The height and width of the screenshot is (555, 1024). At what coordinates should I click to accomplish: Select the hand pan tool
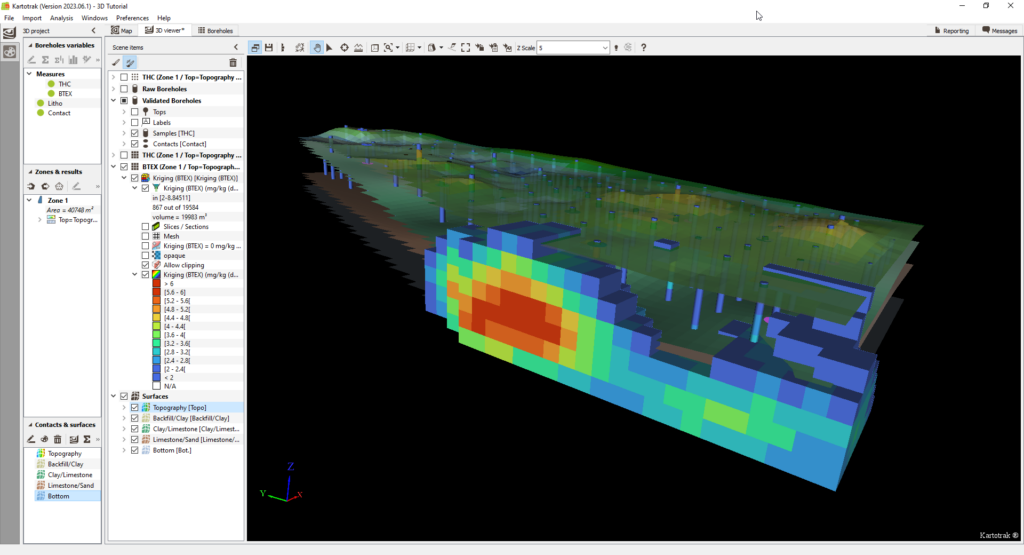(x=317, y=48)
